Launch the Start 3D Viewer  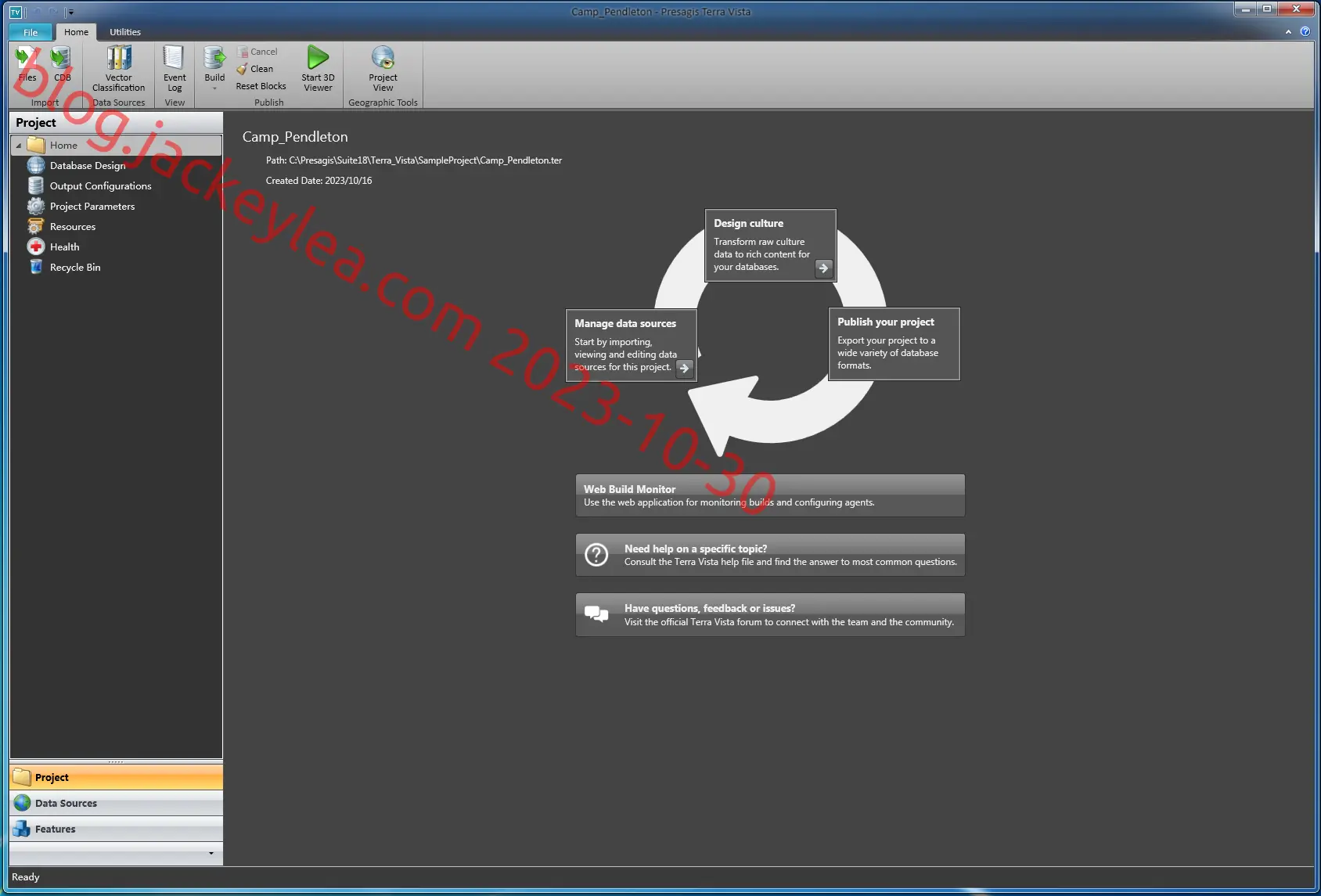pos(318,69)
